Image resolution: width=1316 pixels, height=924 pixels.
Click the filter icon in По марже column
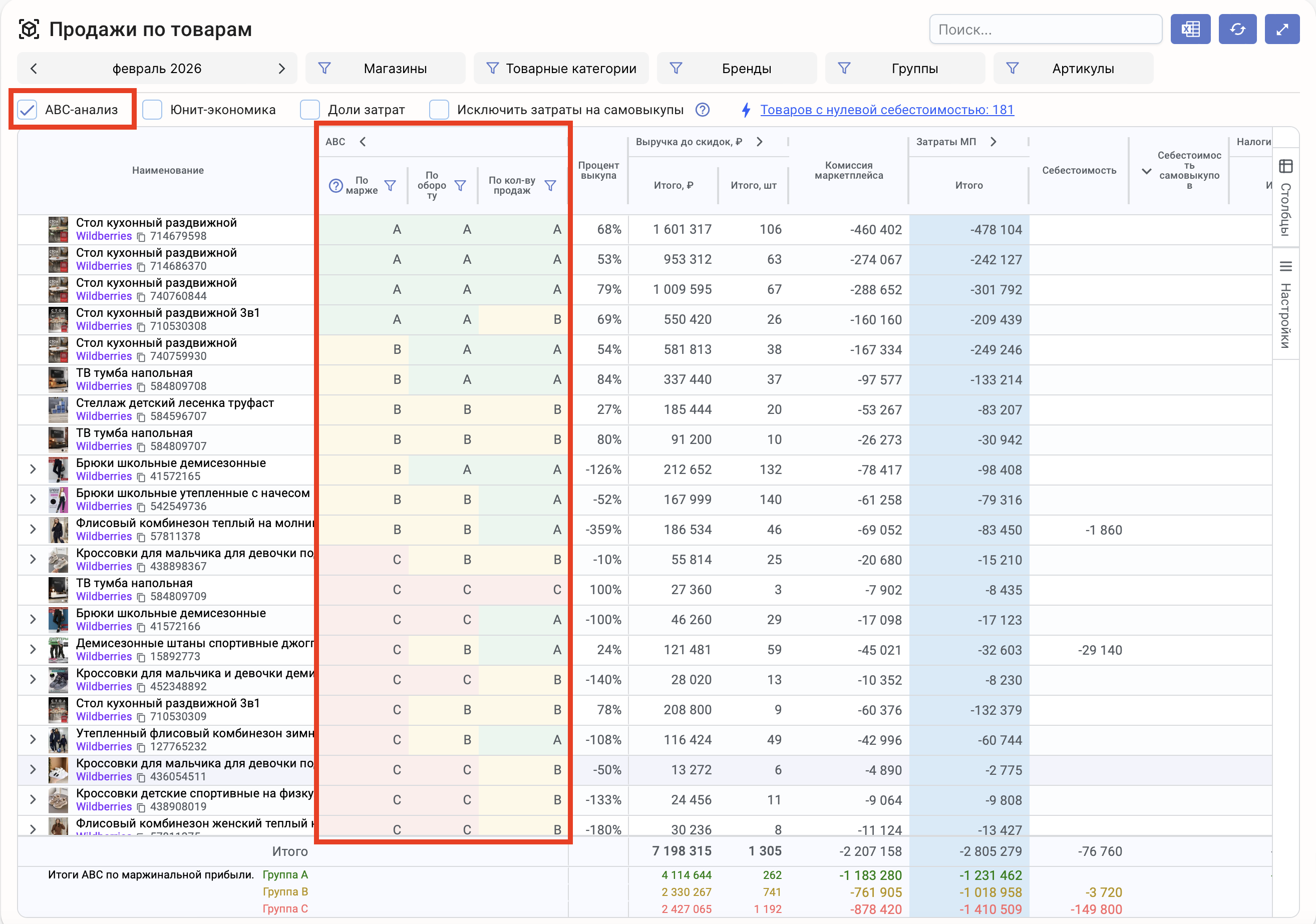(390, 186)
